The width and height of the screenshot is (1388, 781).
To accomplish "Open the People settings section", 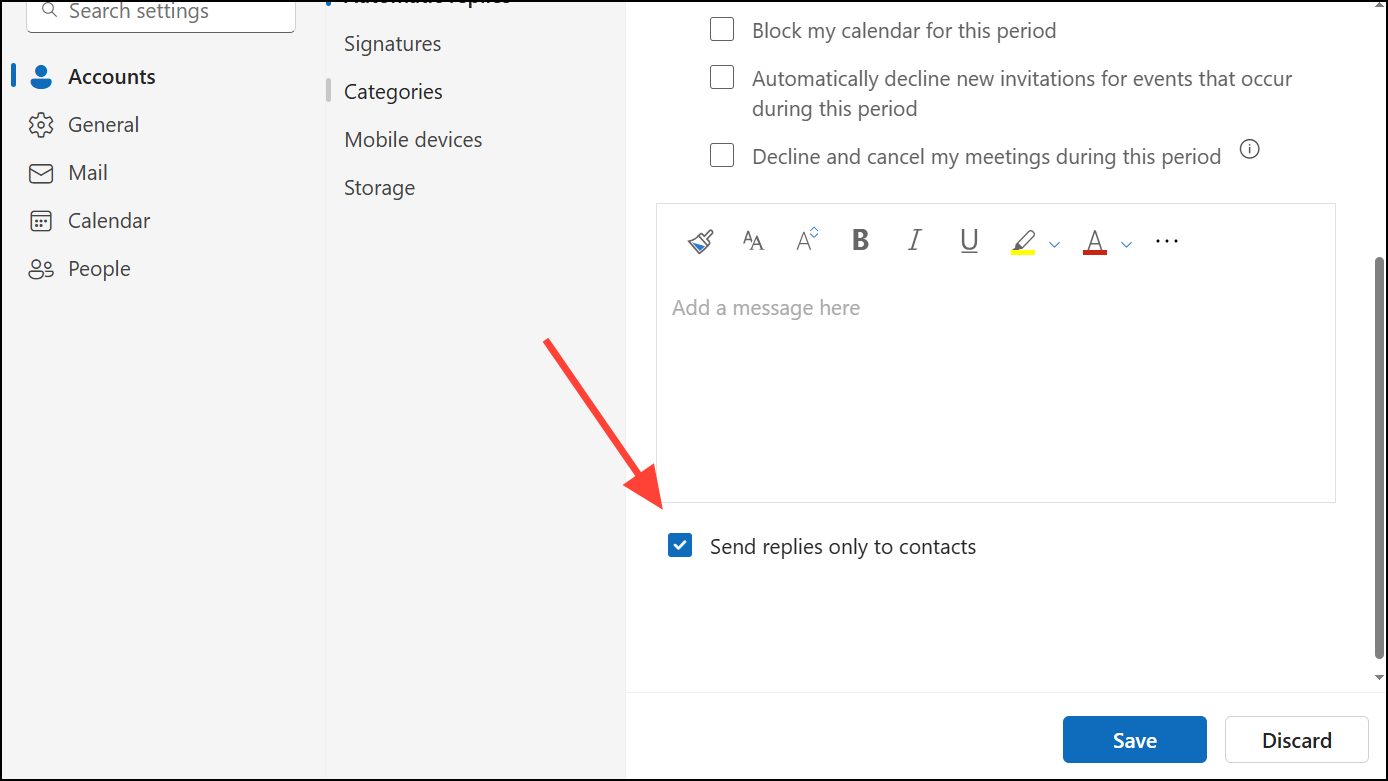I will (99, 269).
